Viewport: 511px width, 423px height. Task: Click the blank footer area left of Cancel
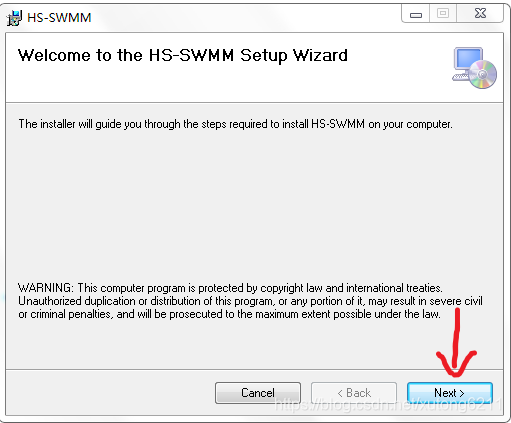pos(110,393)
